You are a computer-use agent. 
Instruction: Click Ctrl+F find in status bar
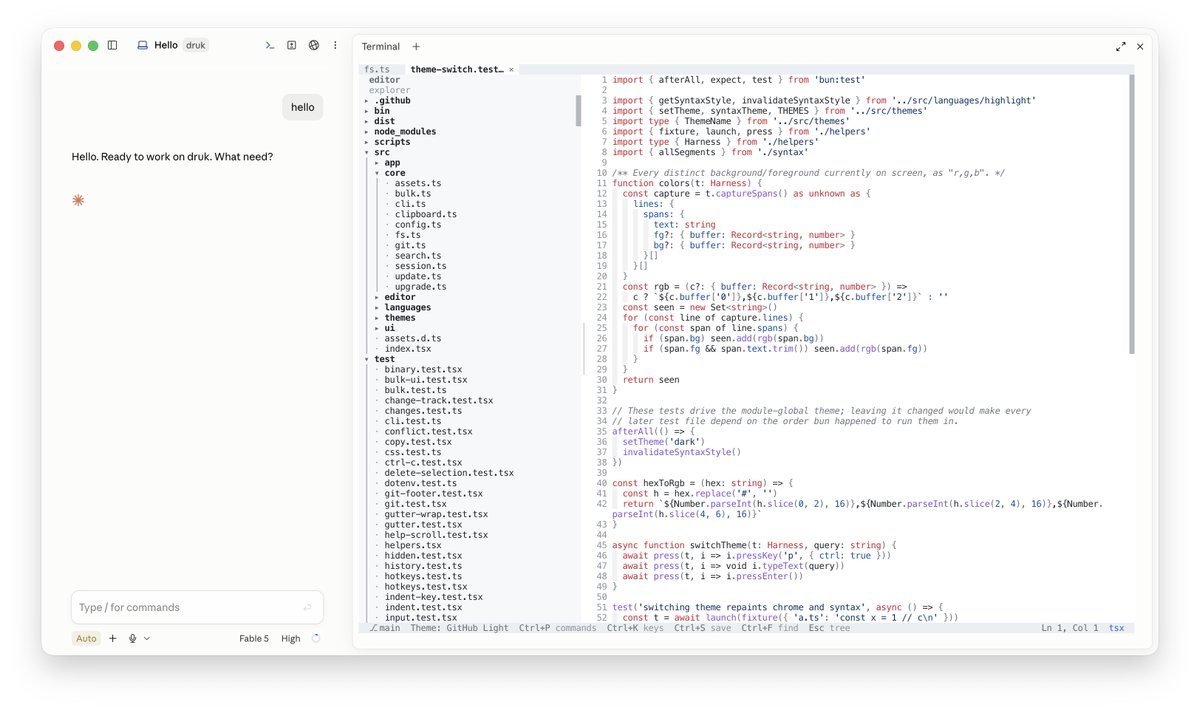click(x=770, y=628)
